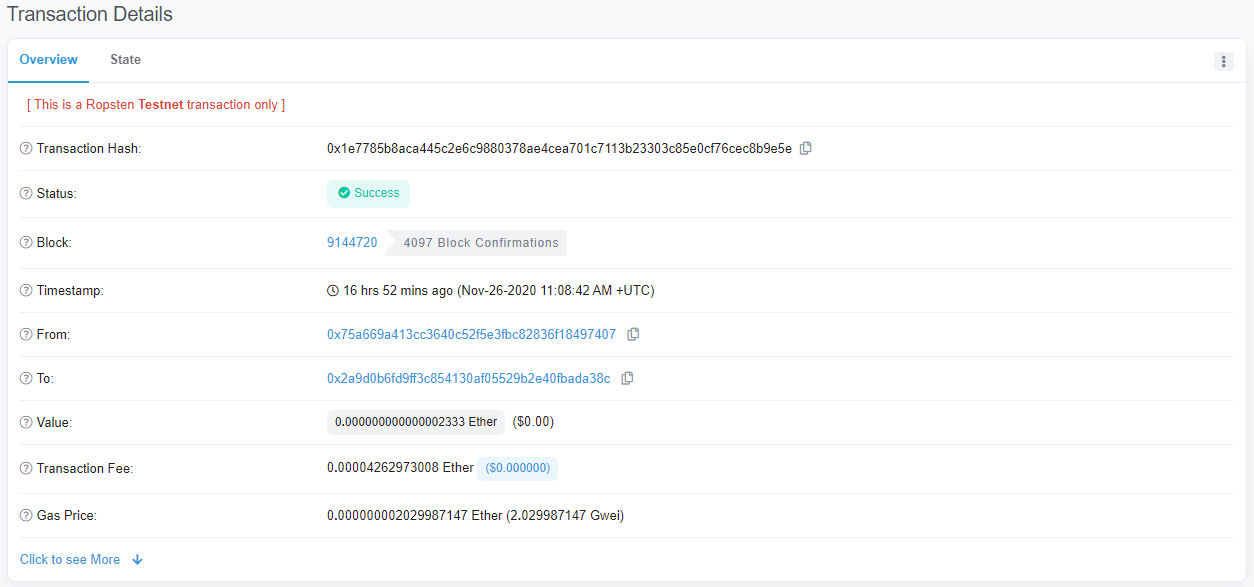Copy the To address to clipboard

tap(627, 378)
